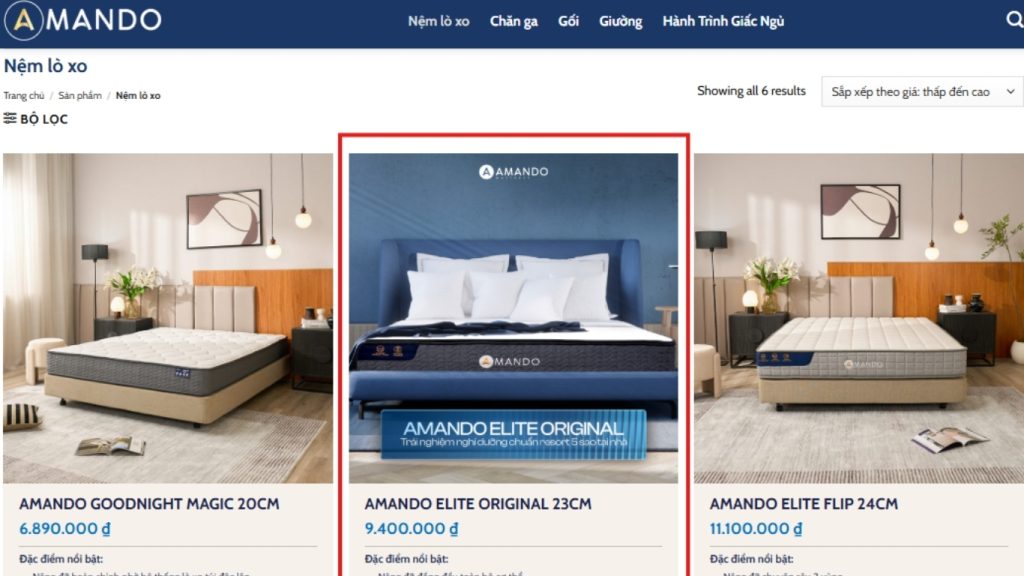
Task: Click the BỘ LỌC filter label
Action: pos(44,119)
